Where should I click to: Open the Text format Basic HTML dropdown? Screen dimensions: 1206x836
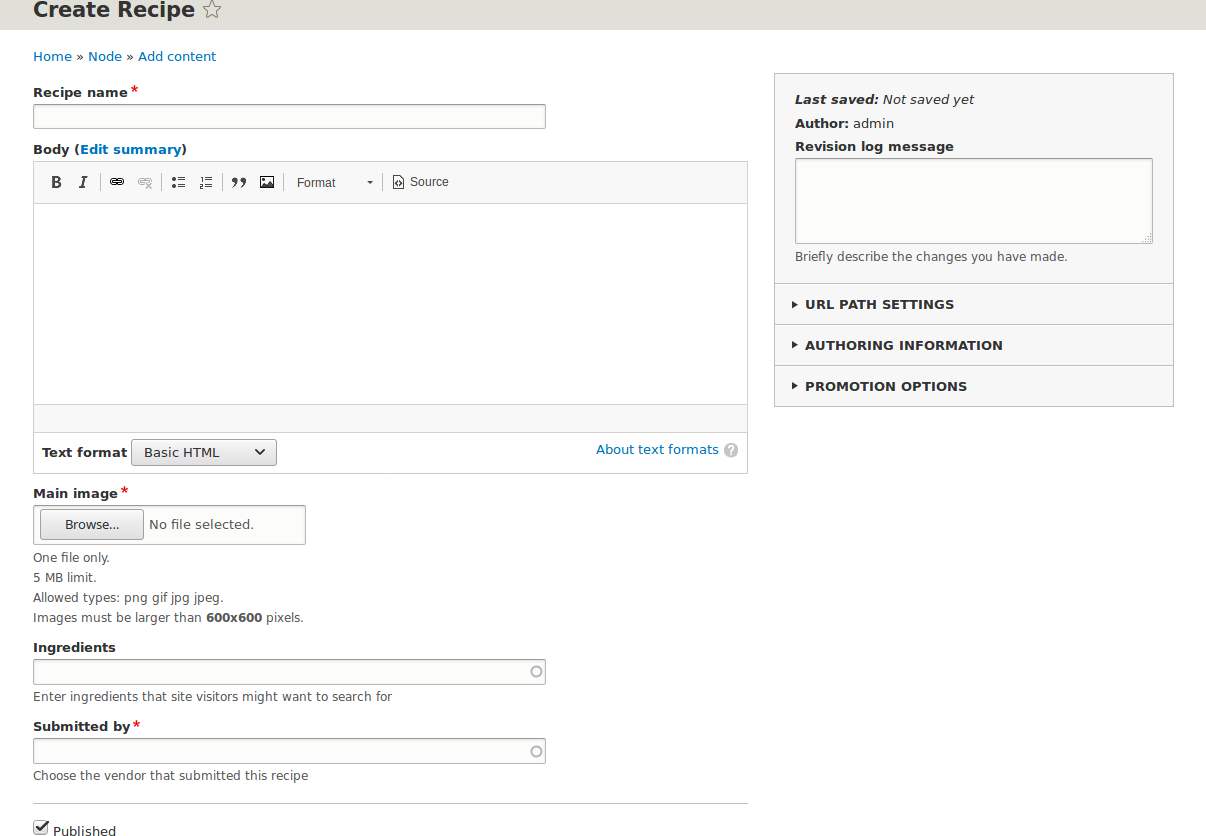[204, 453]
